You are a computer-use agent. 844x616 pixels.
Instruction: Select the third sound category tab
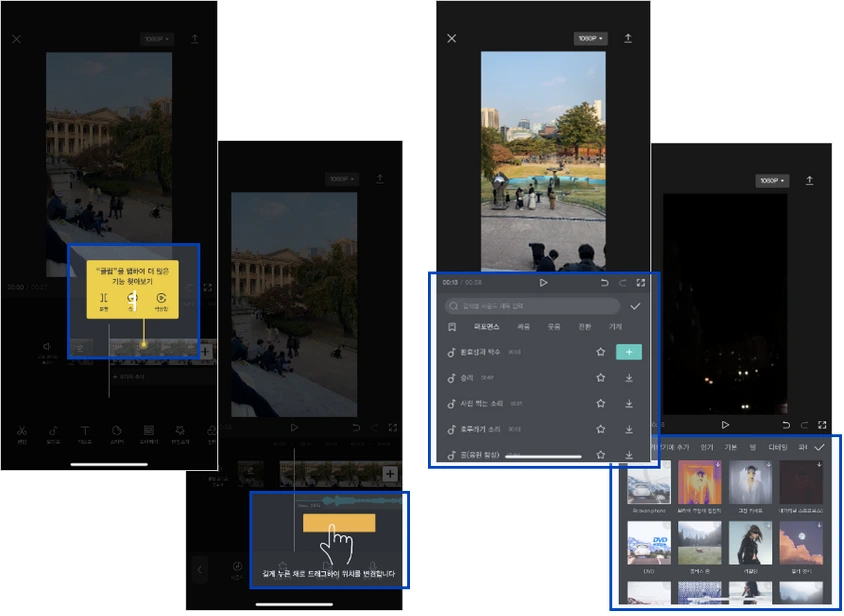point(554,327)
